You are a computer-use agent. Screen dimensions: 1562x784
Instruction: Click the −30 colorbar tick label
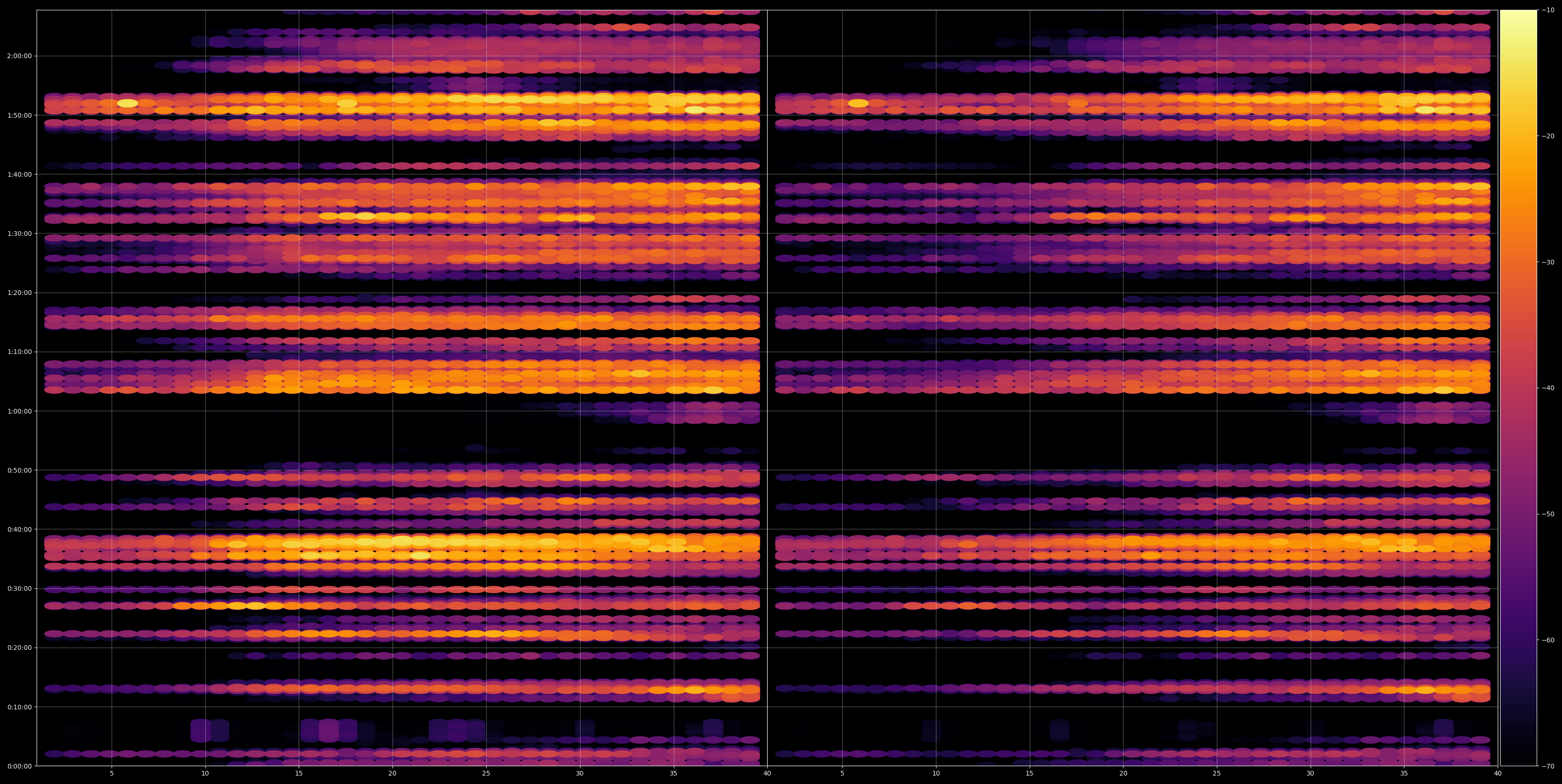tap(1548, 263)
